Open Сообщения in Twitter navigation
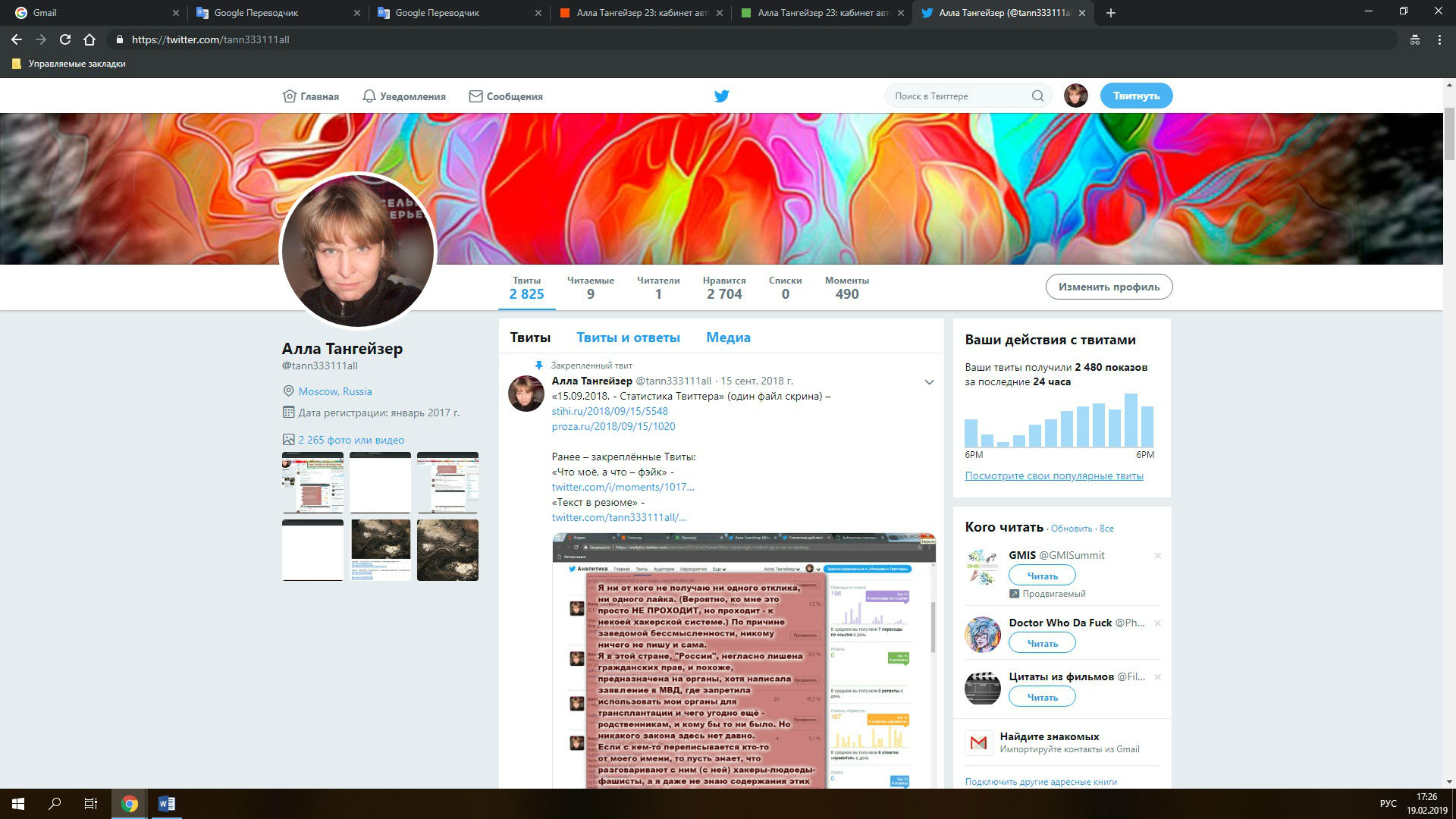The width and height of the screenshot is (1456, 819). click(x=506, y=96)
